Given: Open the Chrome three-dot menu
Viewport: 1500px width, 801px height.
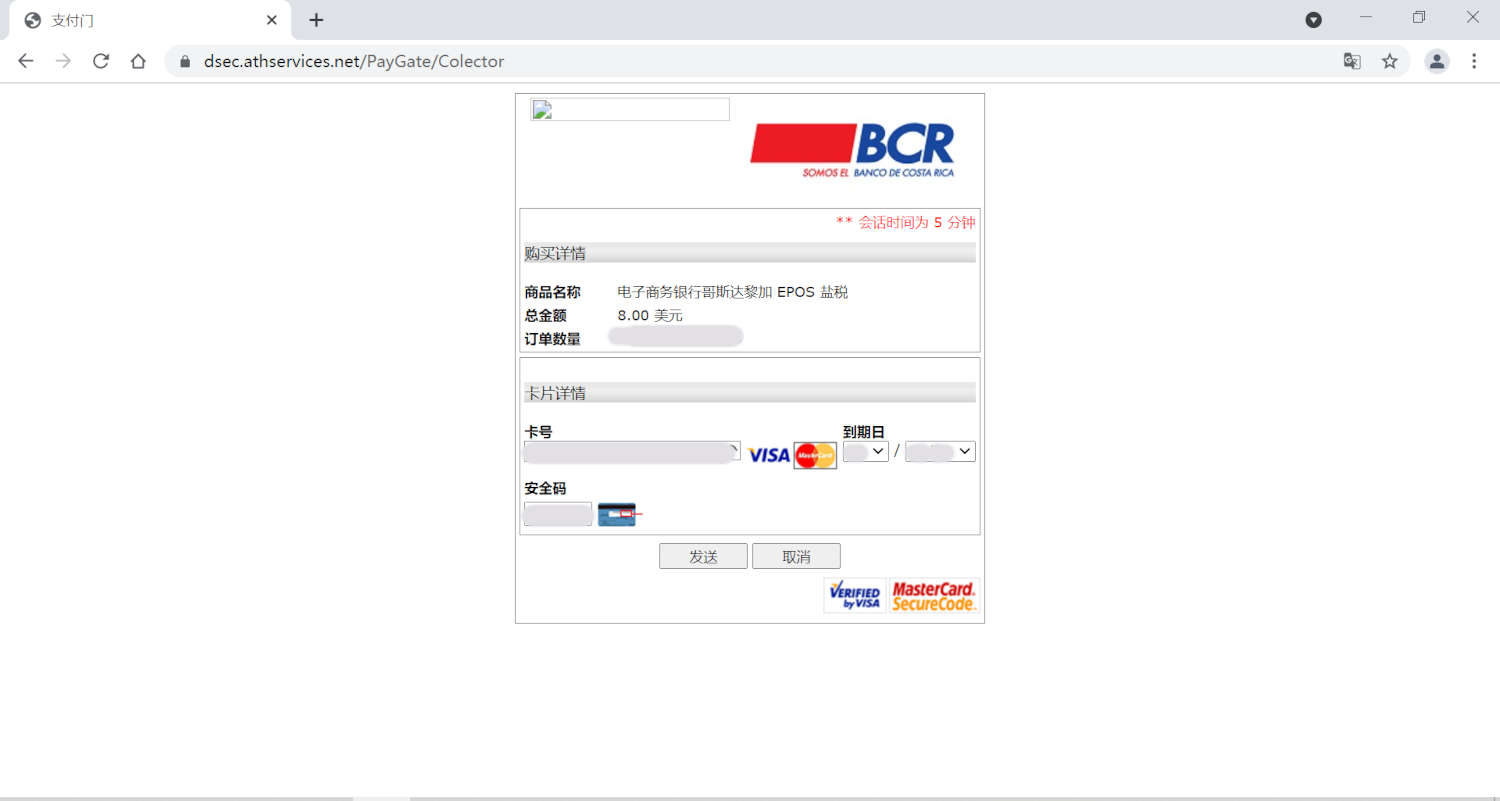Looking at the screenshot, I should (1474, 61).
